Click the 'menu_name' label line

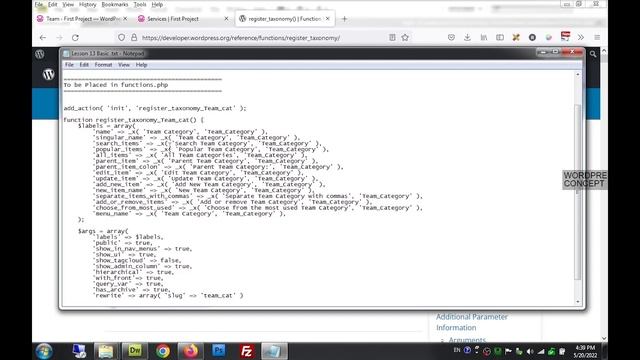[189, 213]
